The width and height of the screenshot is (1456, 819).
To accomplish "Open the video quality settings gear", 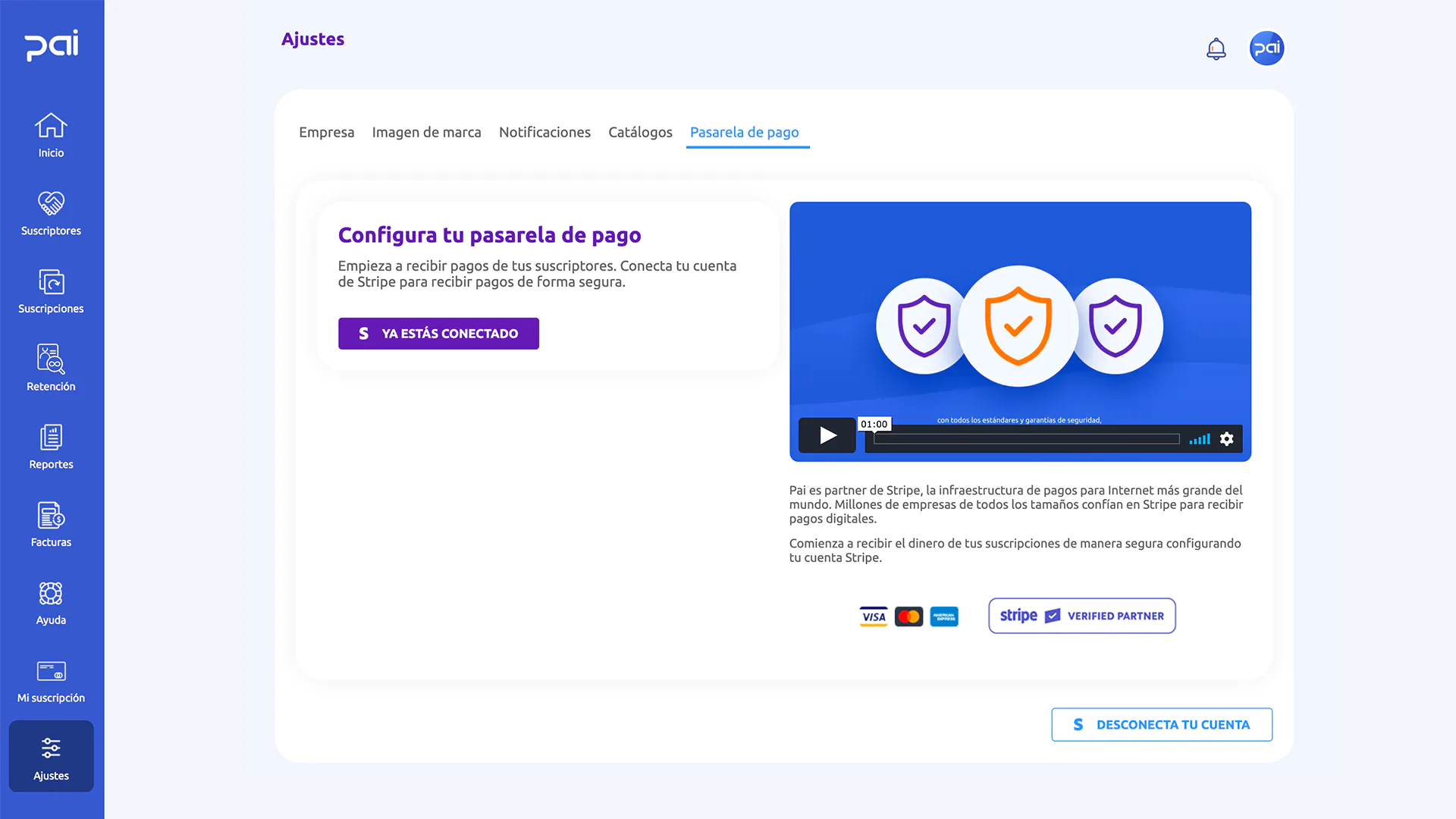I will click(x=1226, y=438).
